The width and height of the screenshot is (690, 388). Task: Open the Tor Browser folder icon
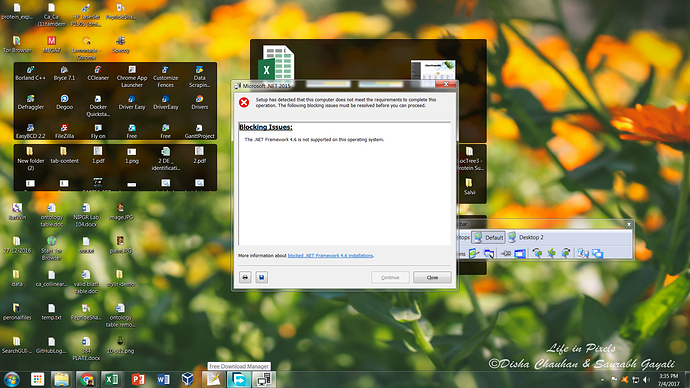pyautogui.click(x=17, y=44)
